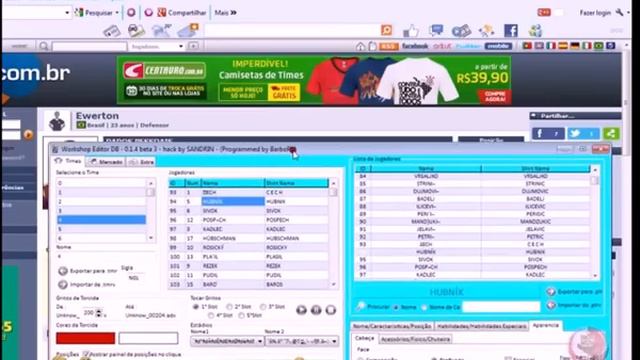The height and width of the screenshot is (360, 640).
Task: Click the Facebook icon in second toolbar row
Action: 511,31
